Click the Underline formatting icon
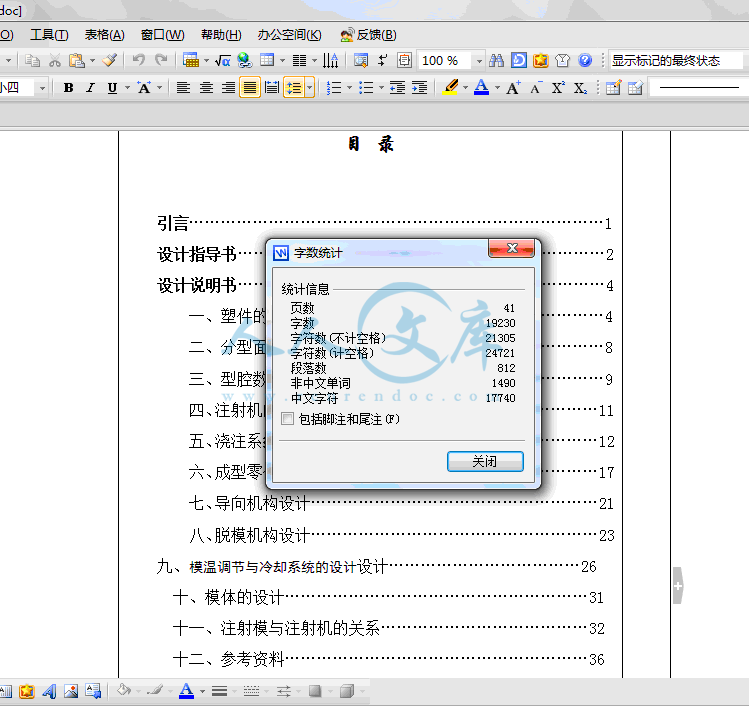This screenshot has width=749, height=706. (x=112, y=88)
